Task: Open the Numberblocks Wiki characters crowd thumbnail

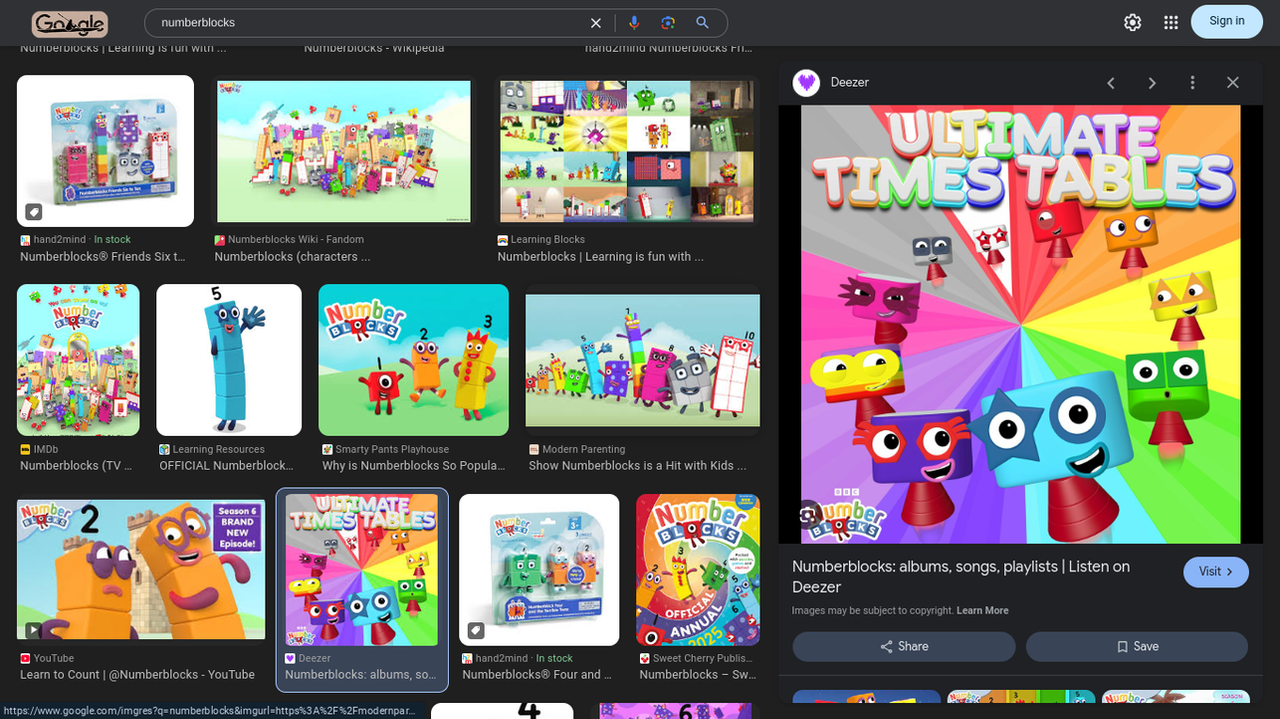Action: [x=344, y=151]
